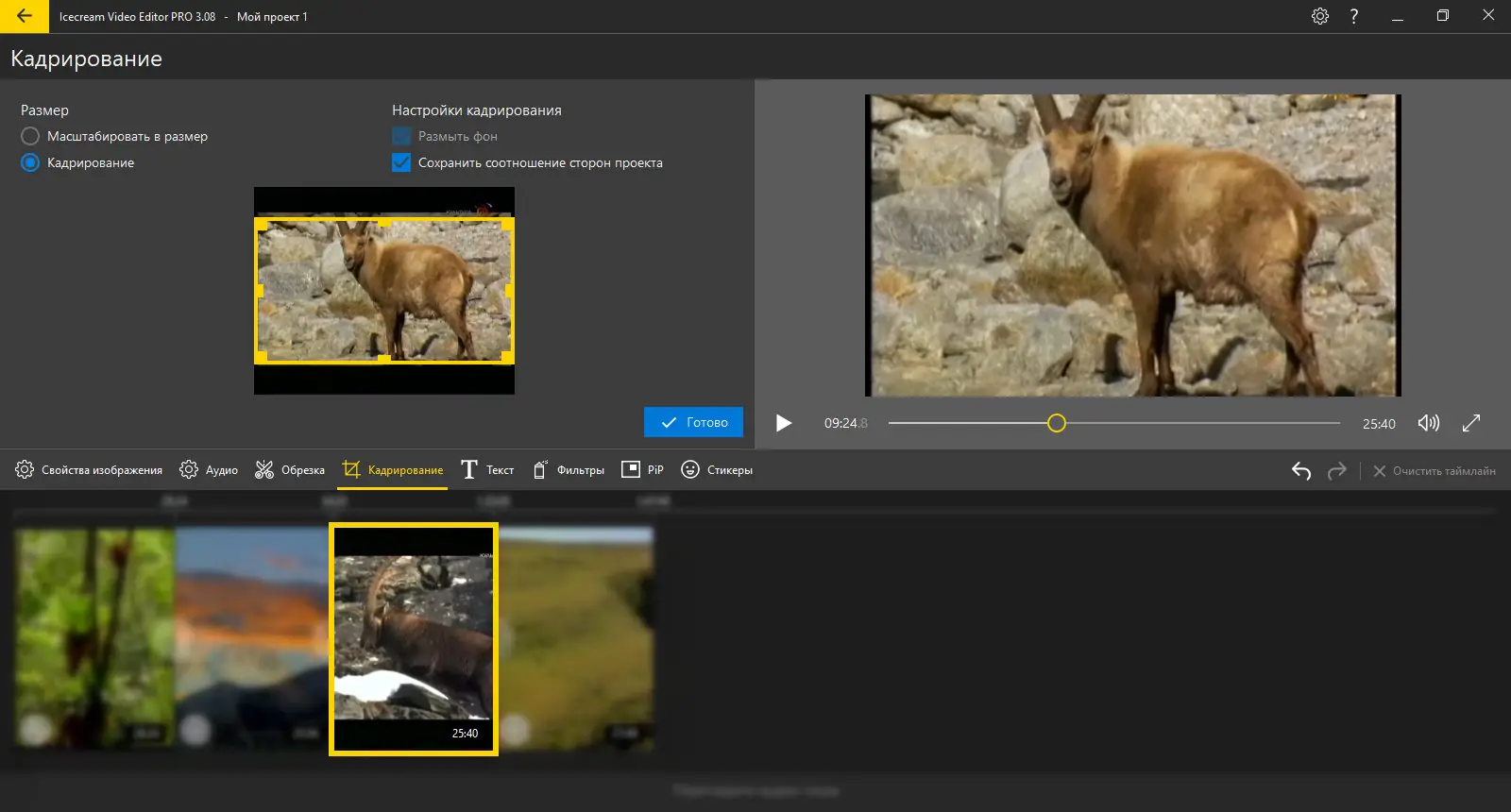Click the Готово button
The image size is (1511, 812).
pos(693,422)
